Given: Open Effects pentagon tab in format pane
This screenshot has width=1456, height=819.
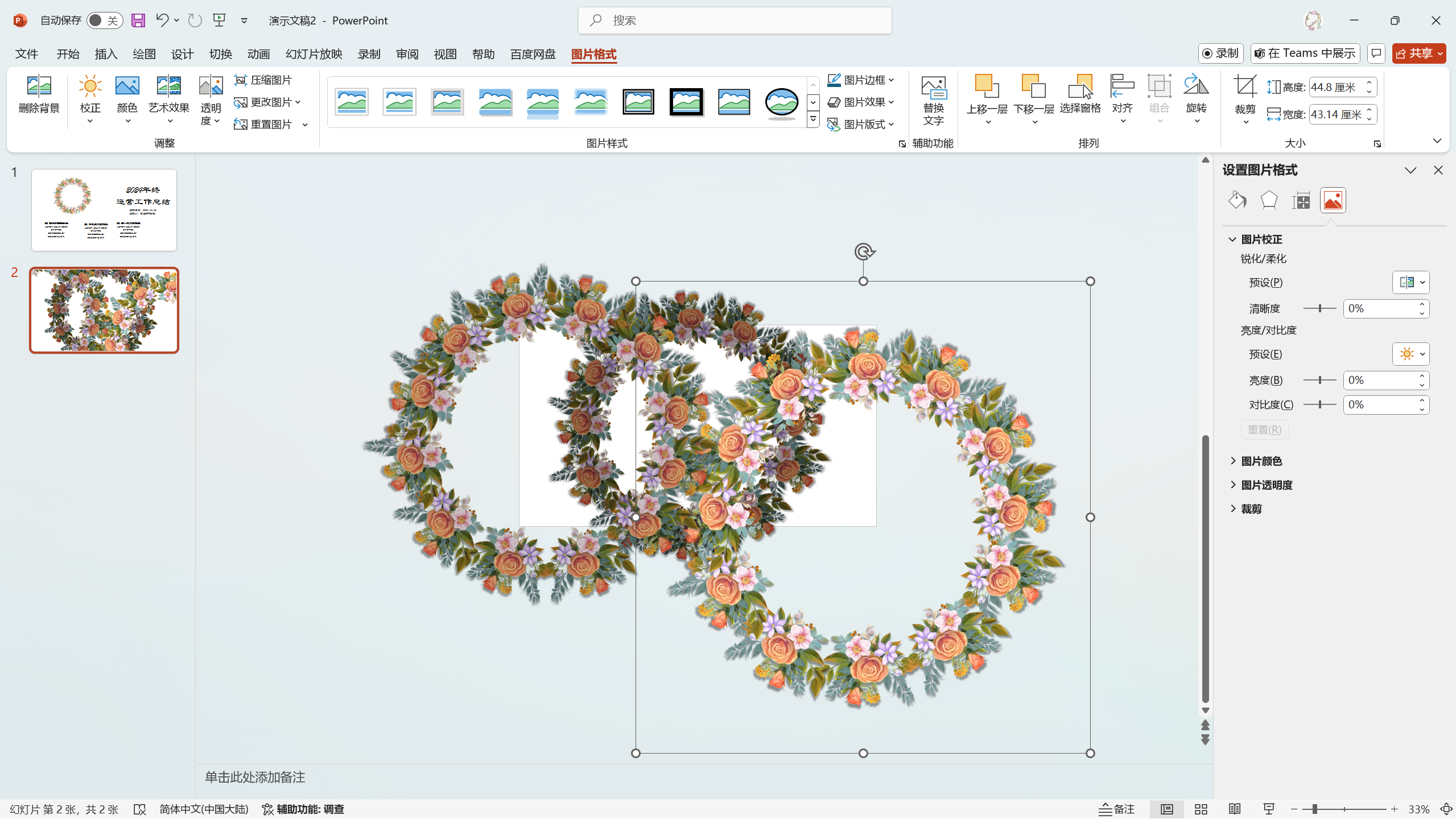Looking at the screenshot, I should pyautogui.click(x=1269, y=200).
